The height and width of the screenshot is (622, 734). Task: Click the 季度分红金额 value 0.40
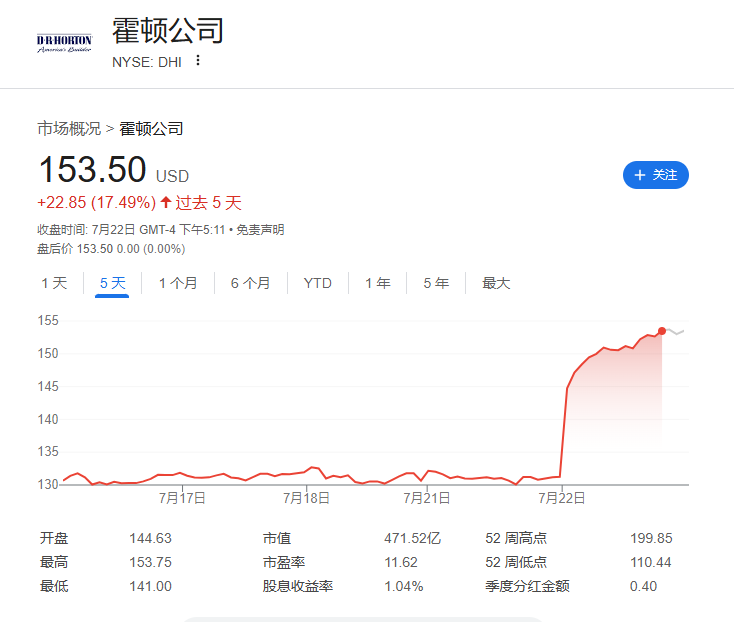tap(643, 586)
